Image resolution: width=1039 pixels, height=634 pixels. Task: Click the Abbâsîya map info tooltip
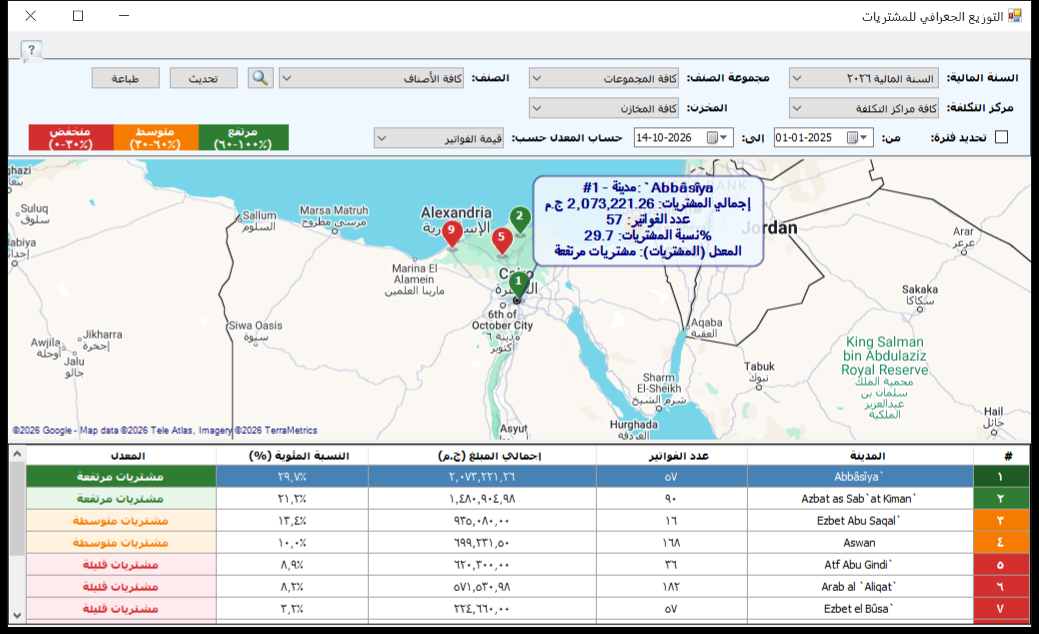pos(648,220)
